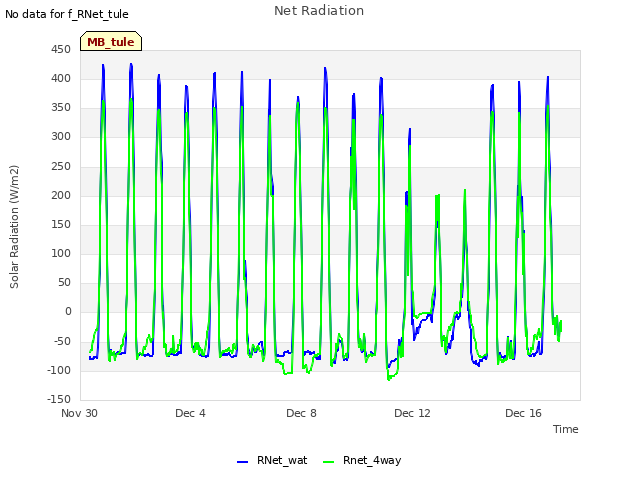
Task: Click the Dec 16 x-axis label
Action: 523,413
